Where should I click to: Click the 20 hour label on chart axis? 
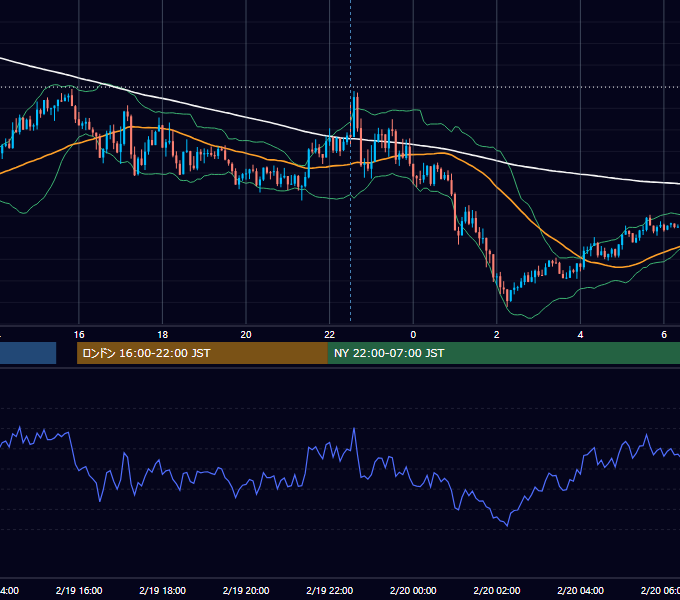point(246,335)
